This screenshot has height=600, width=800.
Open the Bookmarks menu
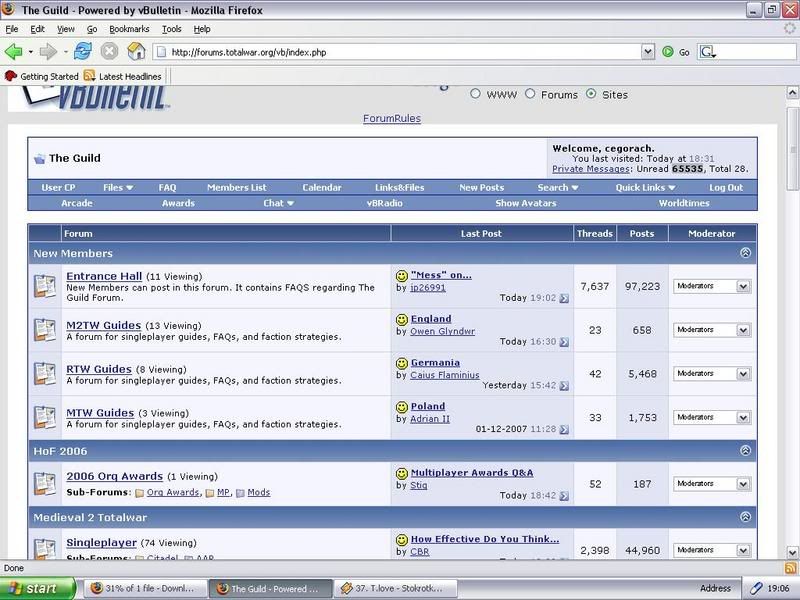pos(129,29)
